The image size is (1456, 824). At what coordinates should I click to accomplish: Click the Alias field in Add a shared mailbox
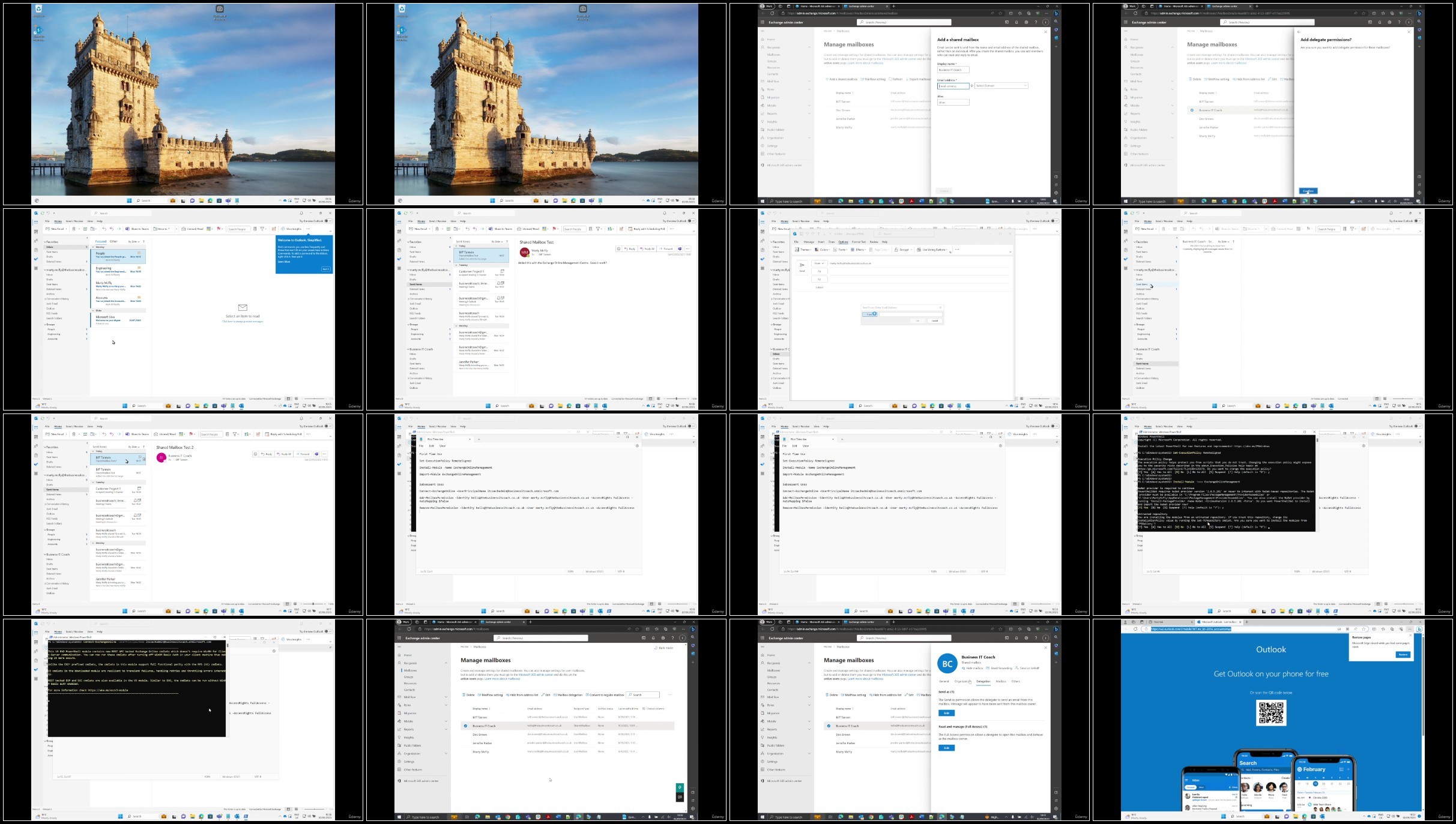coord(953,102)
